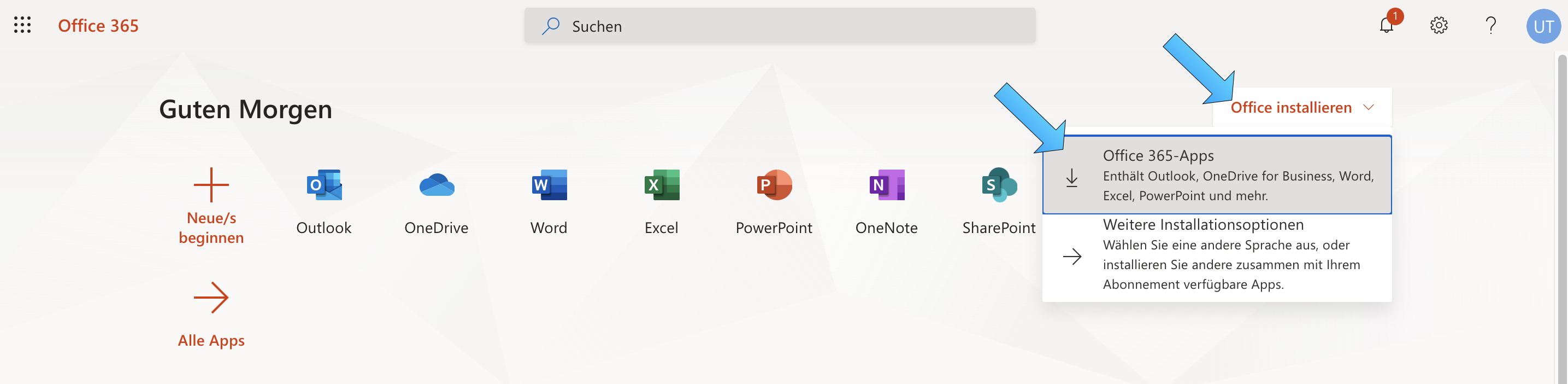Click into the Suchen search field
Viewport: 1568px width, 384px height.
click(780, 26)
